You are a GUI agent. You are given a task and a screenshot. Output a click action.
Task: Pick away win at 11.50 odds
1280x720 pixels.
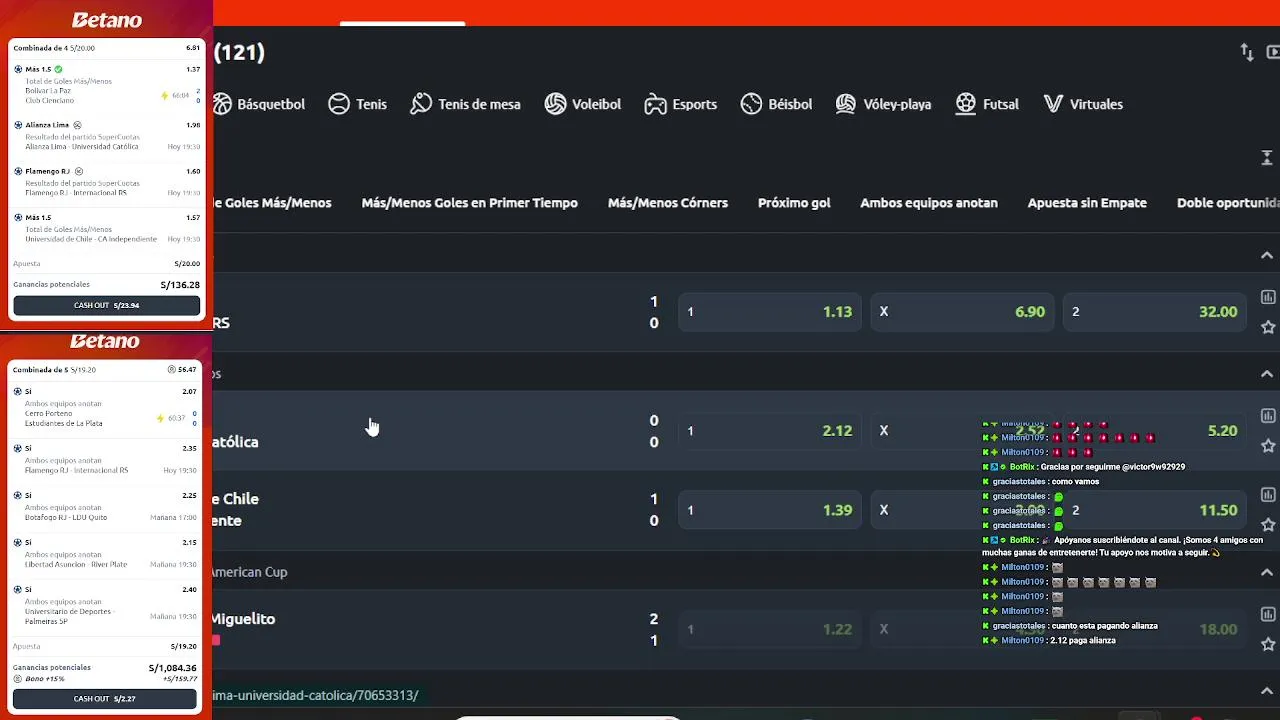click(x=1155, y=510)
